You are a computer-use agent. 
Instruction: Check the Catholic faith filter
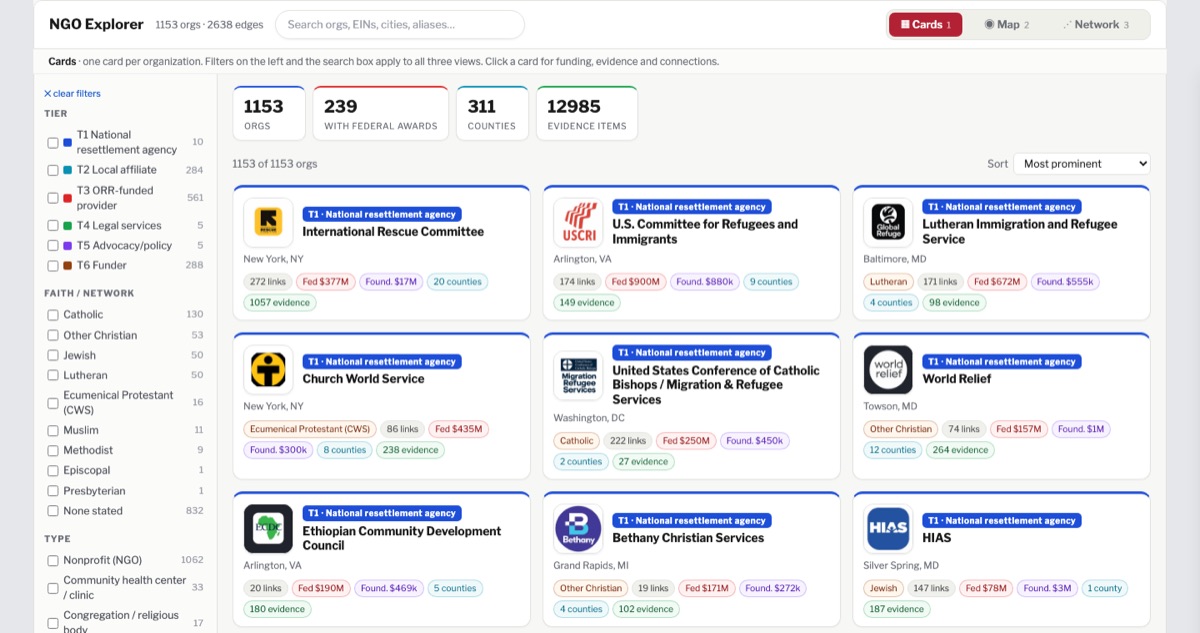(53, 315)
